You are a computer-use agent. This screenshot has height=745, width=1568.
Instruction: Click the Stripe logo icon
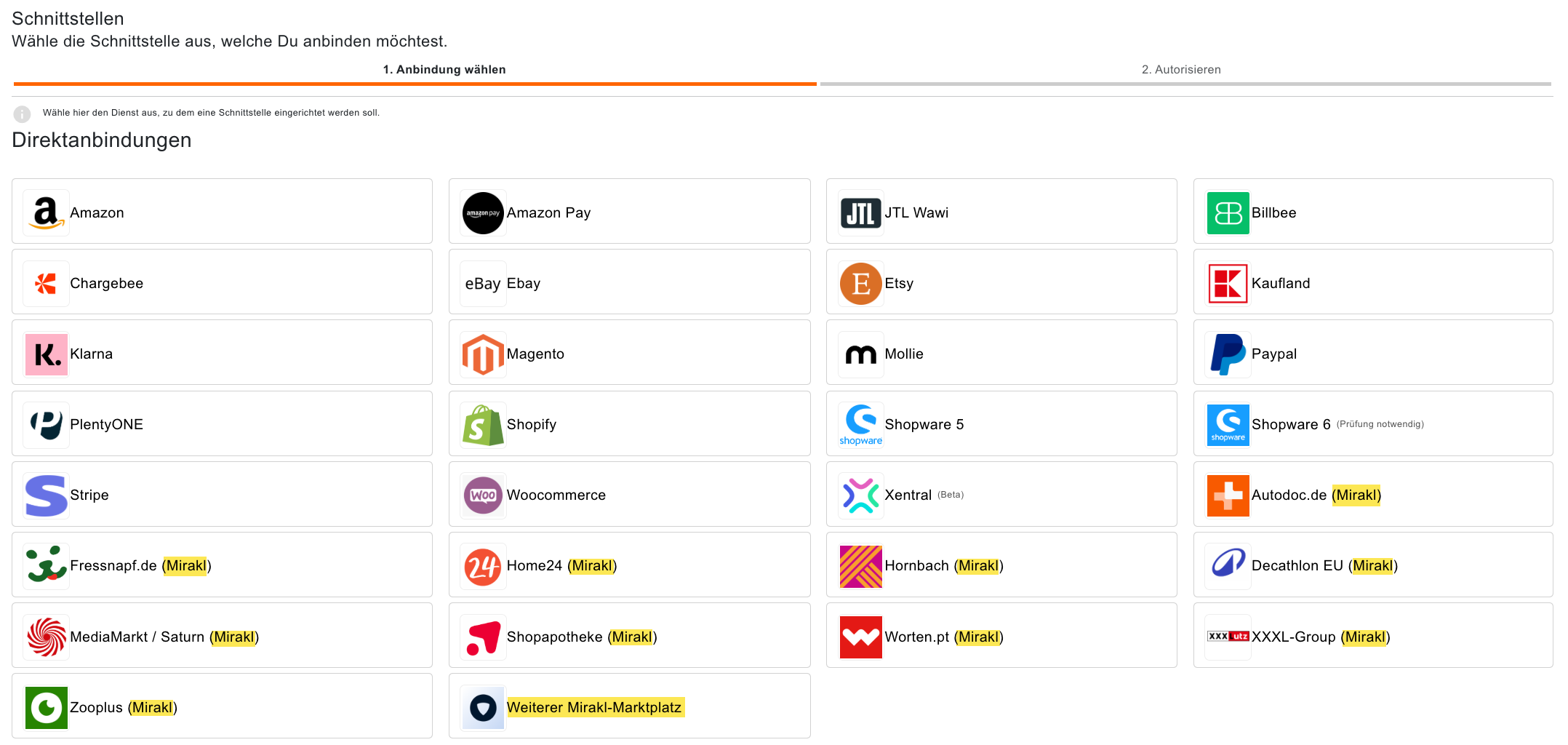46,495
